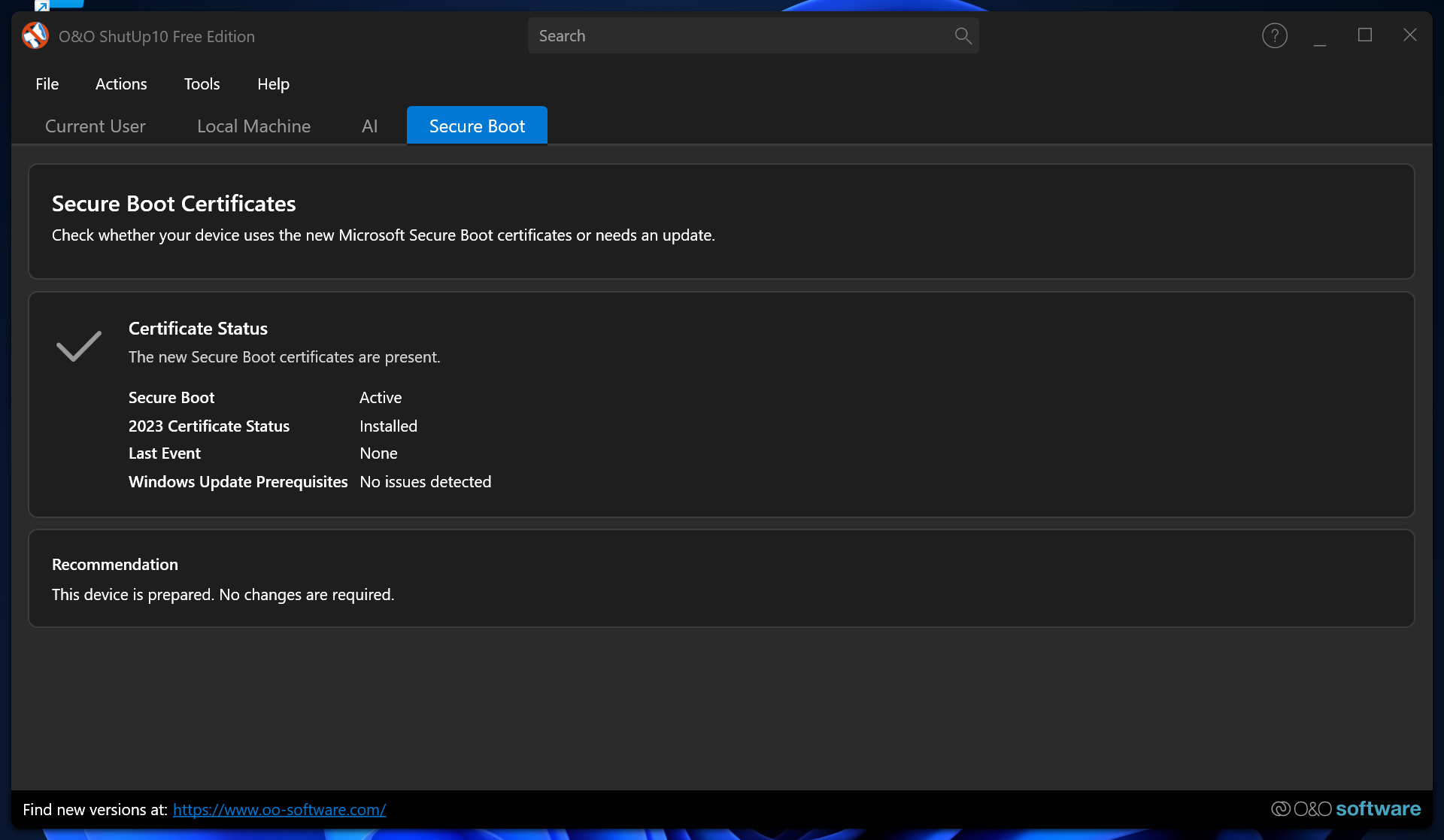
Task: Click 'This device is prepared' recommendation text
Action: 223,594
